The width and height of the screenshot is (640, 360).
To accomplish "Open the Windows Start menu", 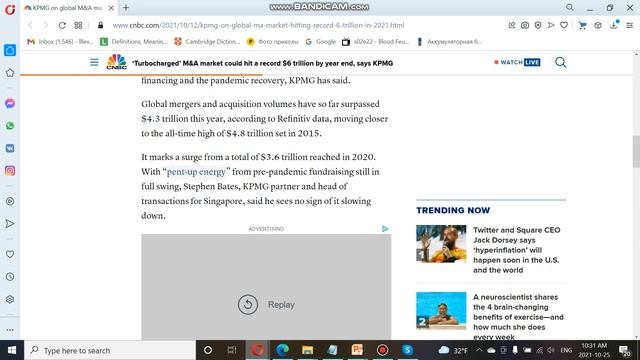I will [x=12, y=350].
